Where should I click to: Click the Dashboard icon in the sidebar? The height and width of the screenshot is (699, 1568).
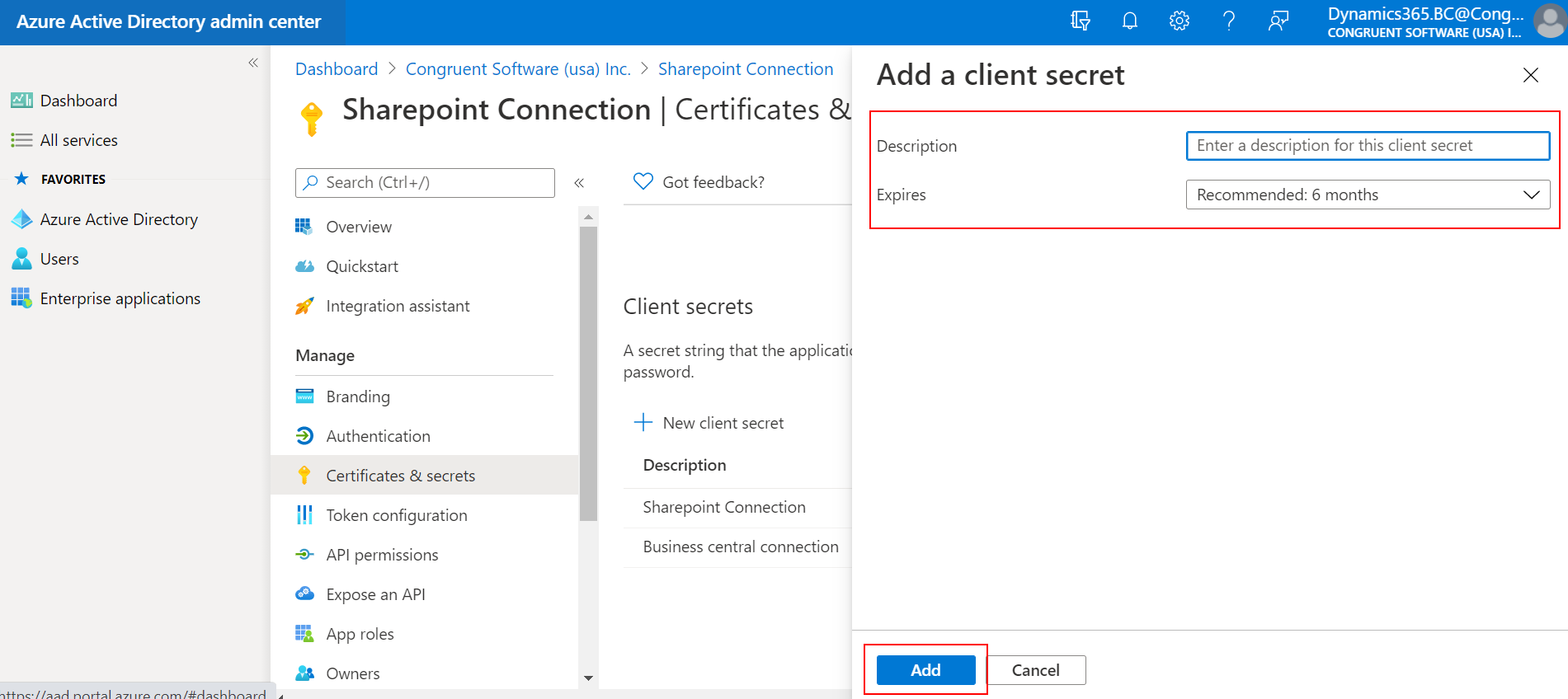pyautogui.click(x=21, y=101)
